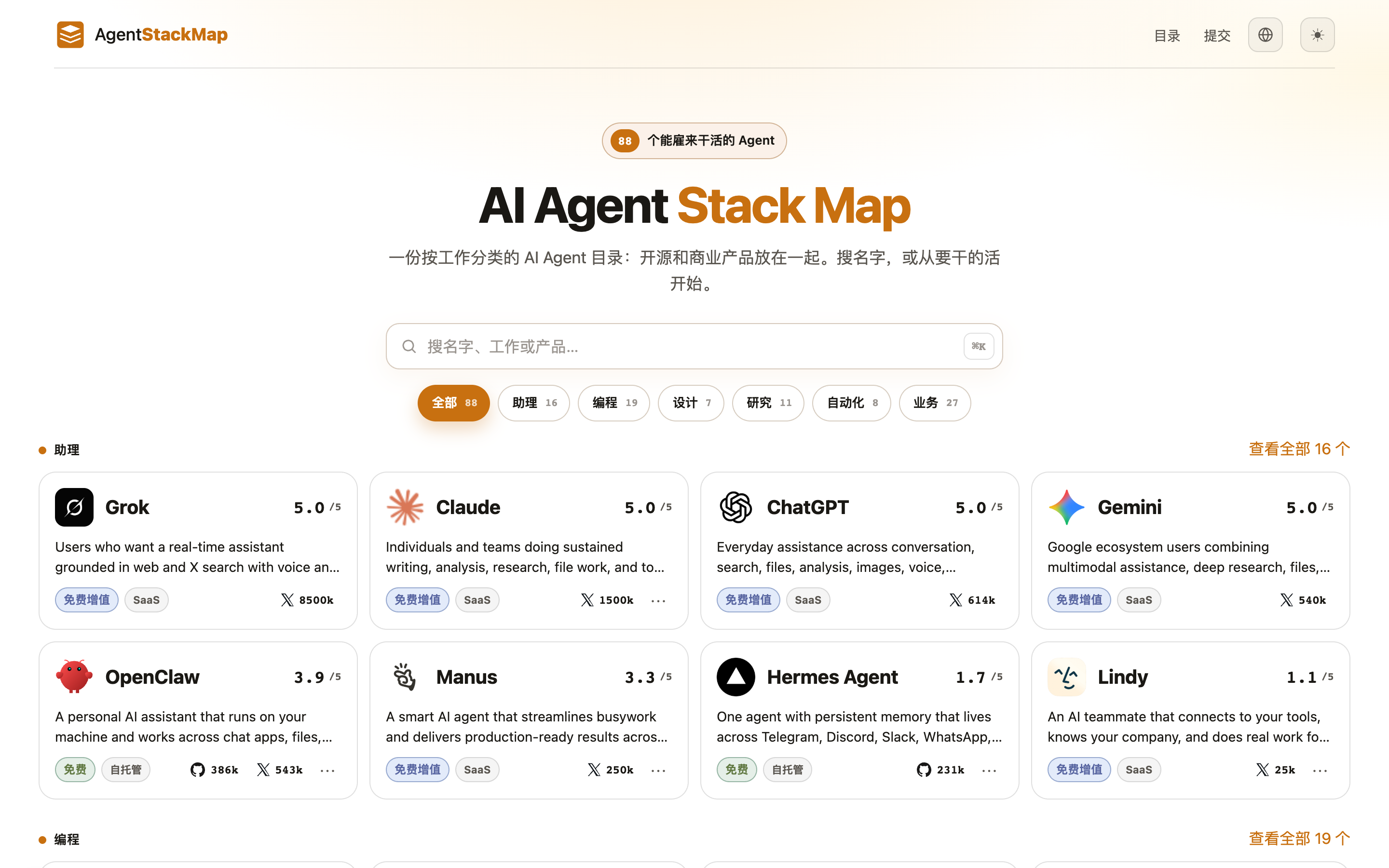1389x868 pixels.
Task: Click the 免费增值 tag on Grok card
Action: coord(87,600)
